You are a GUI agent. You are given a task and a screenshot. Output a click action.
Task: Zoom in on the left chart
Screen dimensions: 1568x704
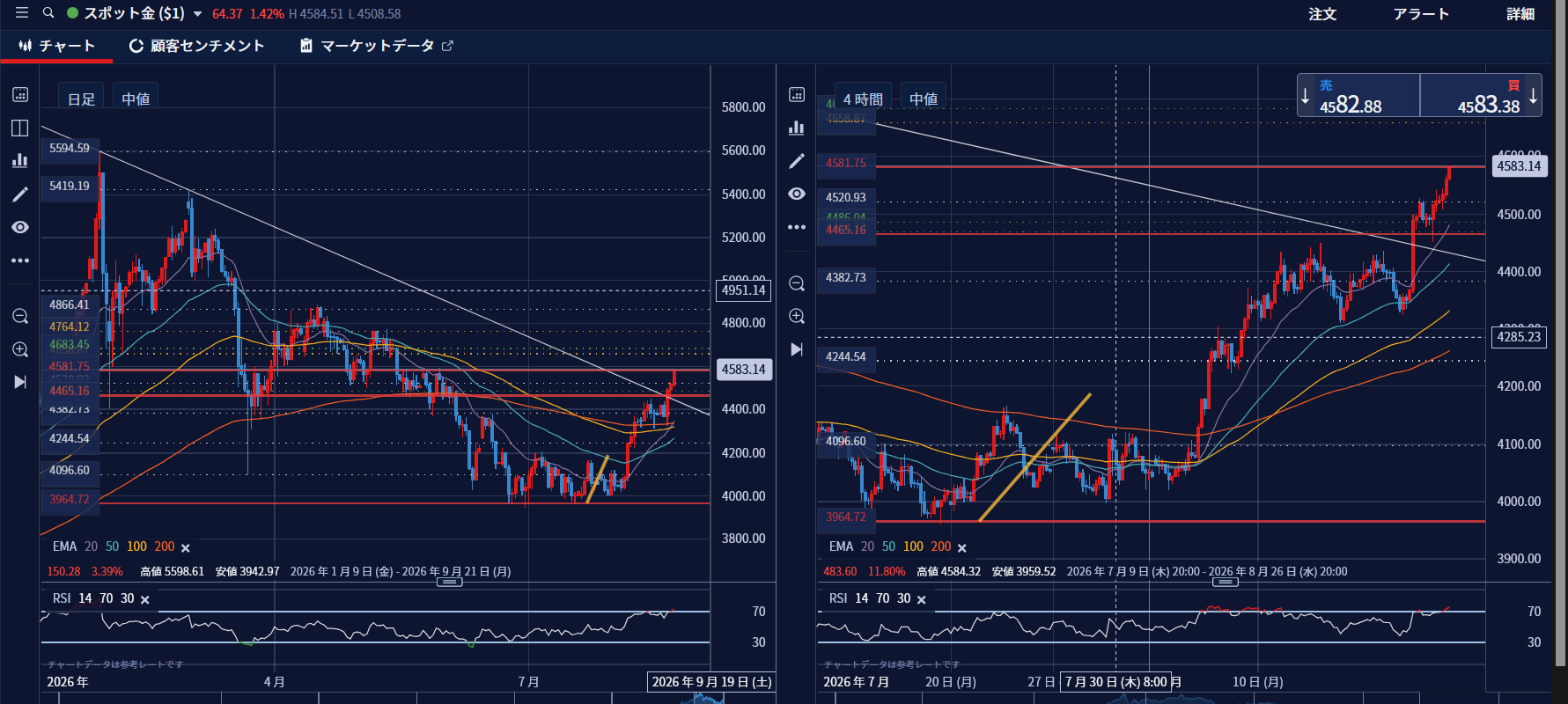pos(20,349)
